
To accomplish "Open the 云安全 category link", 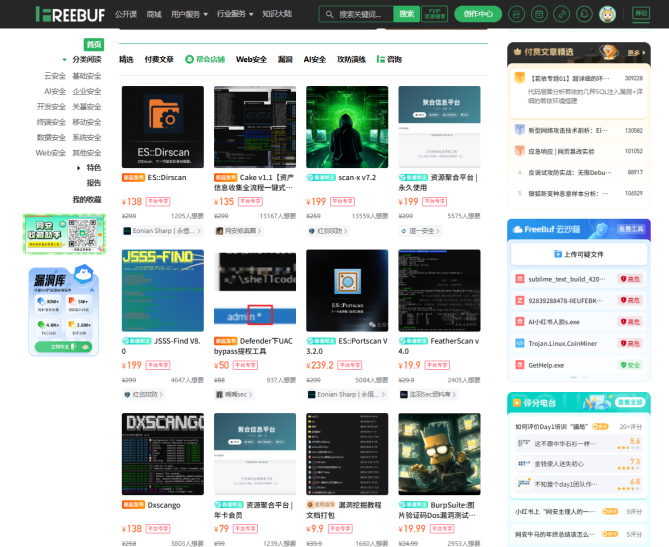I will (x=55, y=76).
